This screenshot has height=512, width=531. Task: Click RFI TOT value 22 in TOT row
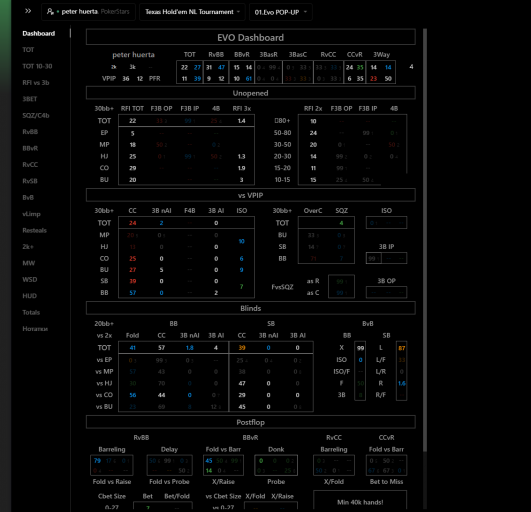click(132, 121)
